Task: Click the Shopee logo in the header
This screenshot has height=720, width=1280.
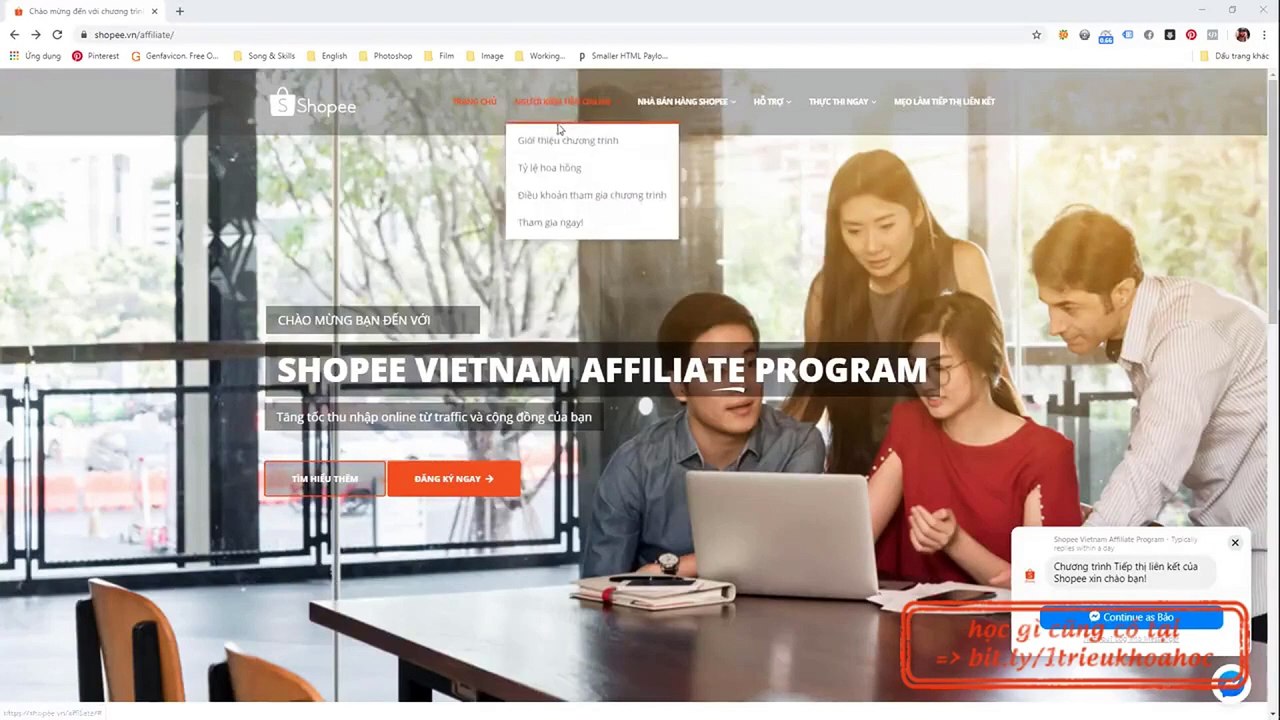Action: [x=313, y=102]
